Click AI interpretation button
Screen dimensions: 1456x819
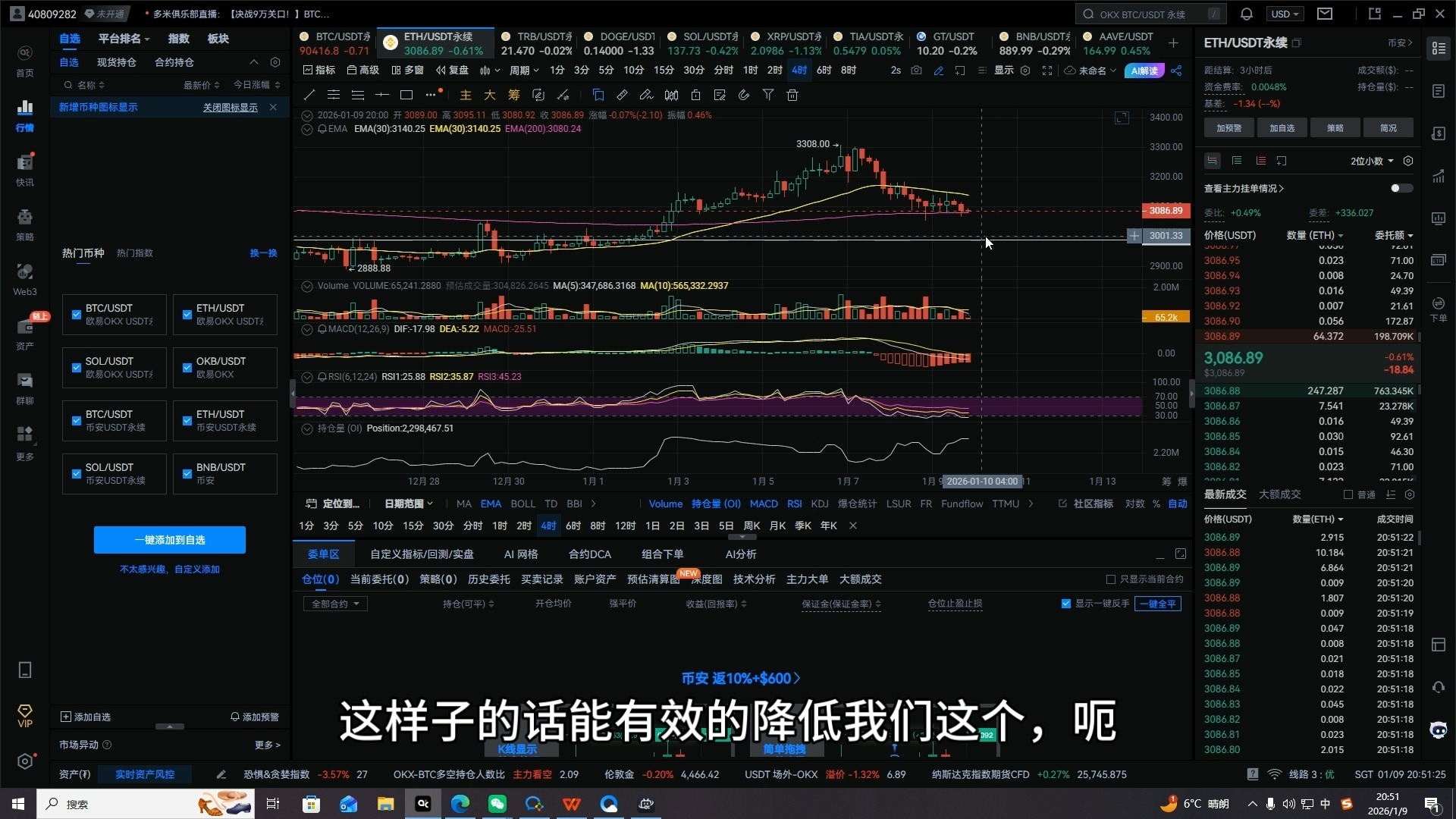(x=1144, y=71)
